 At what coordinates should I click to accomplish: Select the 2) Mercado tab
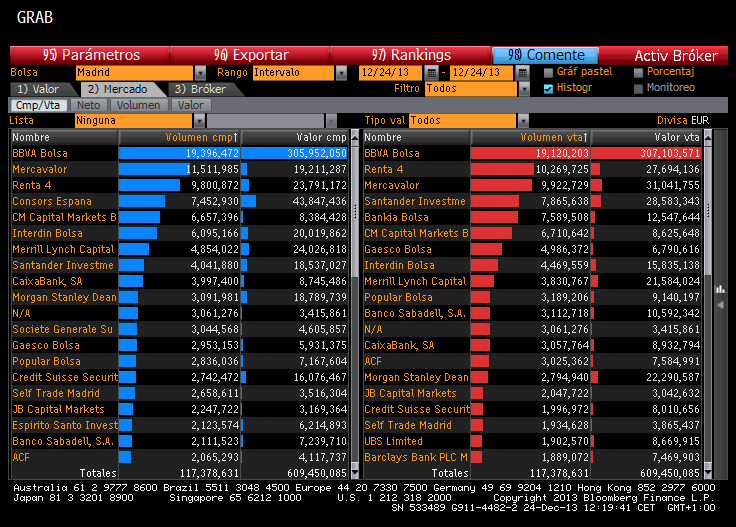pyautogui.click(x=120, y=89)
